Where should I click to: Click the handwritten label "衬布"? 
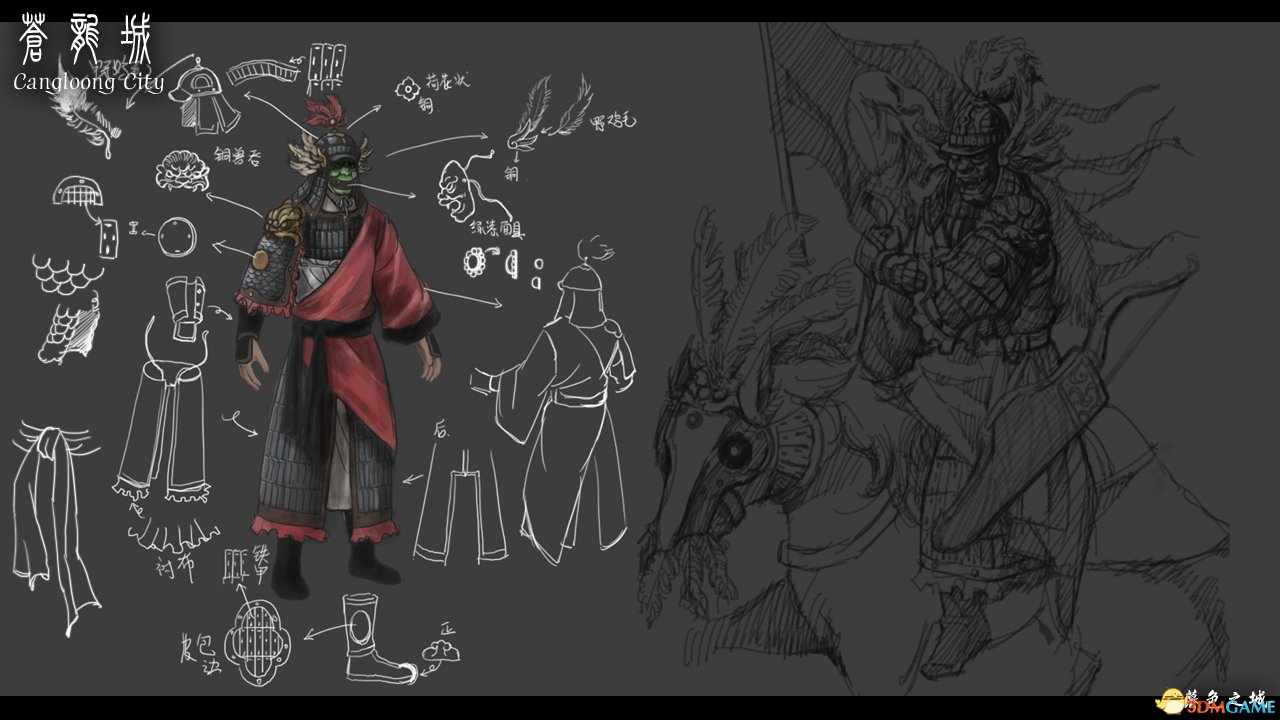(175, 568)
